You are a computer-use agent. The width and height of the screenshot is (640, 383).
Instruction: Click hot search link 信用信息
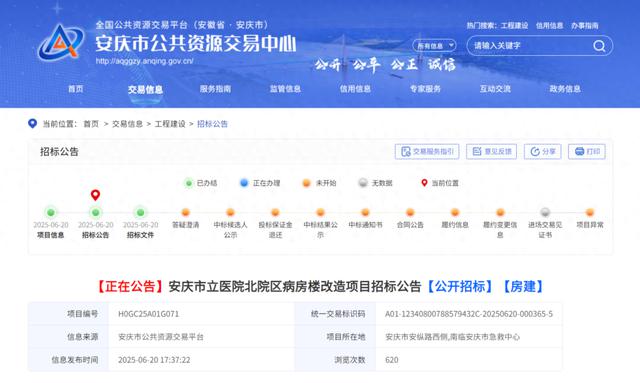(x=549, y=25)
